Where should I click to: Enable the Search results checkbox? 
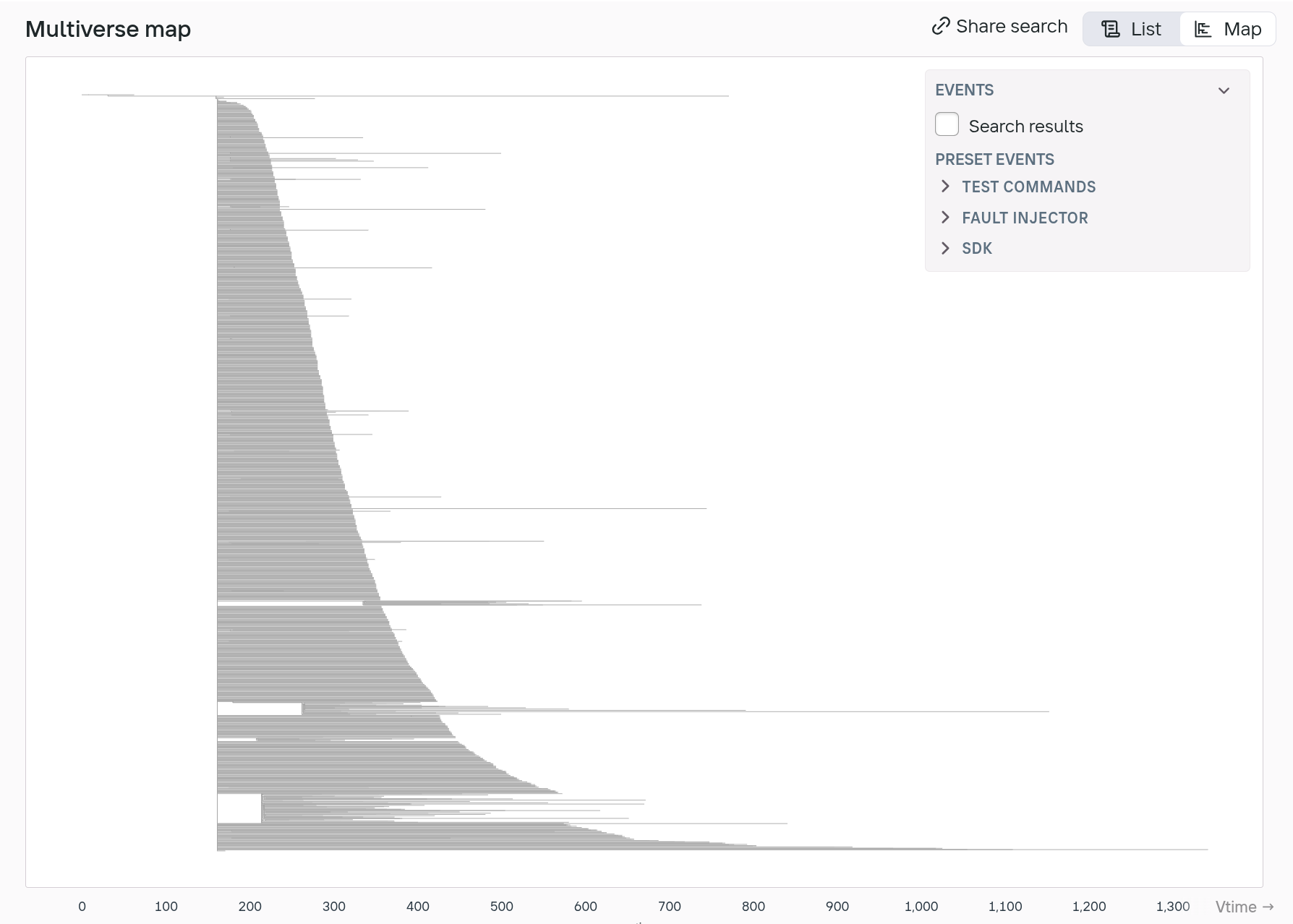[x=947, y=124]
